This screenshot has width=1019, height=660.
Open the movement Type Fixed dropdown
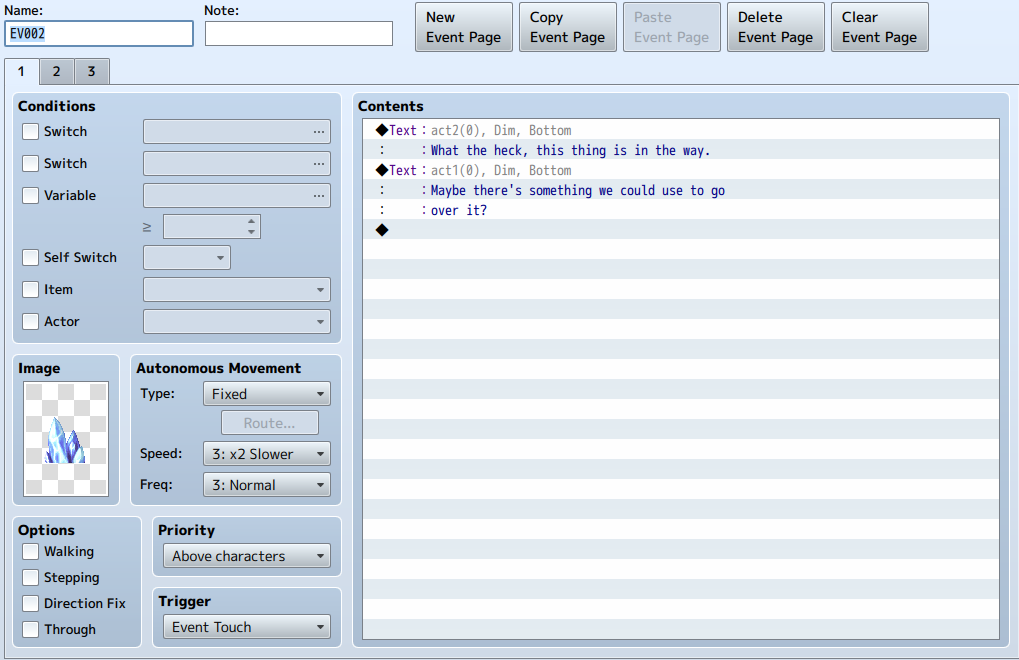(x=266, y=394)
